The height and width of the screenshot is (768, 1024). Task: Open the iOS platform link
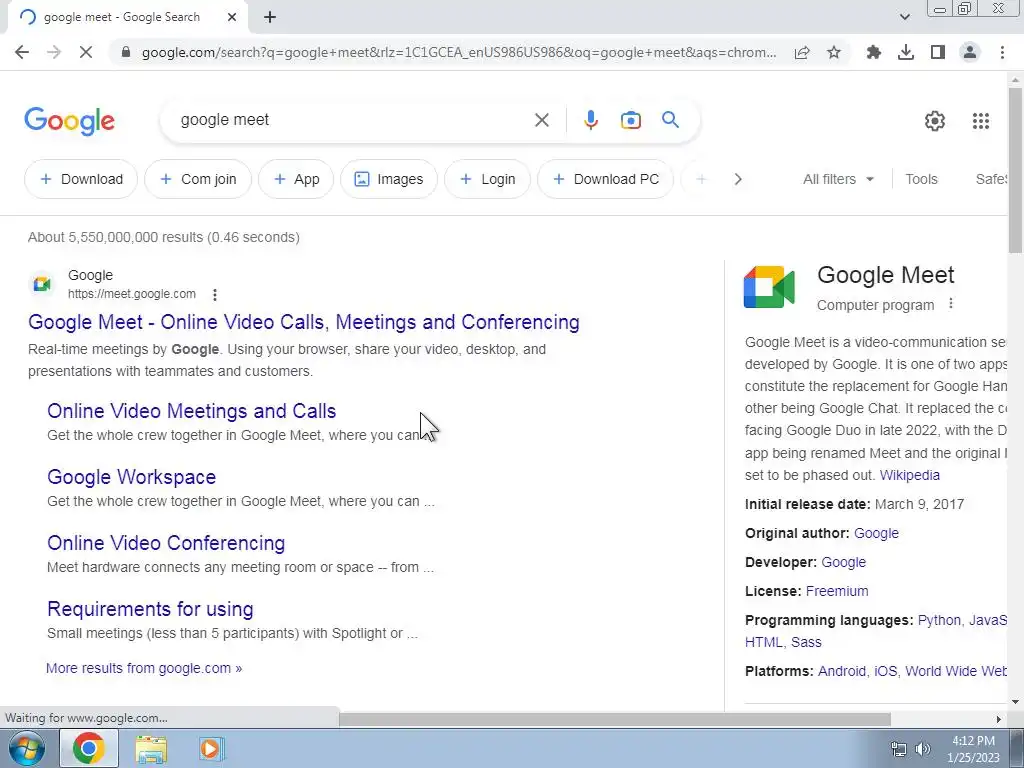(885, 671)
